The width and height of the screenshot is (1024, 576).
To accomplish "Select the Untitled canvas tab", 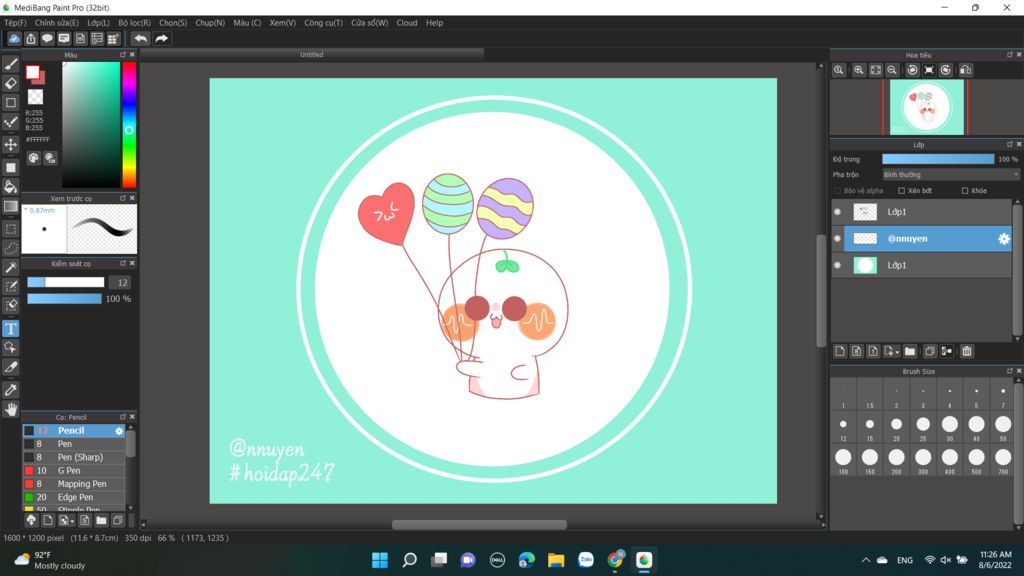I will pos(312,55).
